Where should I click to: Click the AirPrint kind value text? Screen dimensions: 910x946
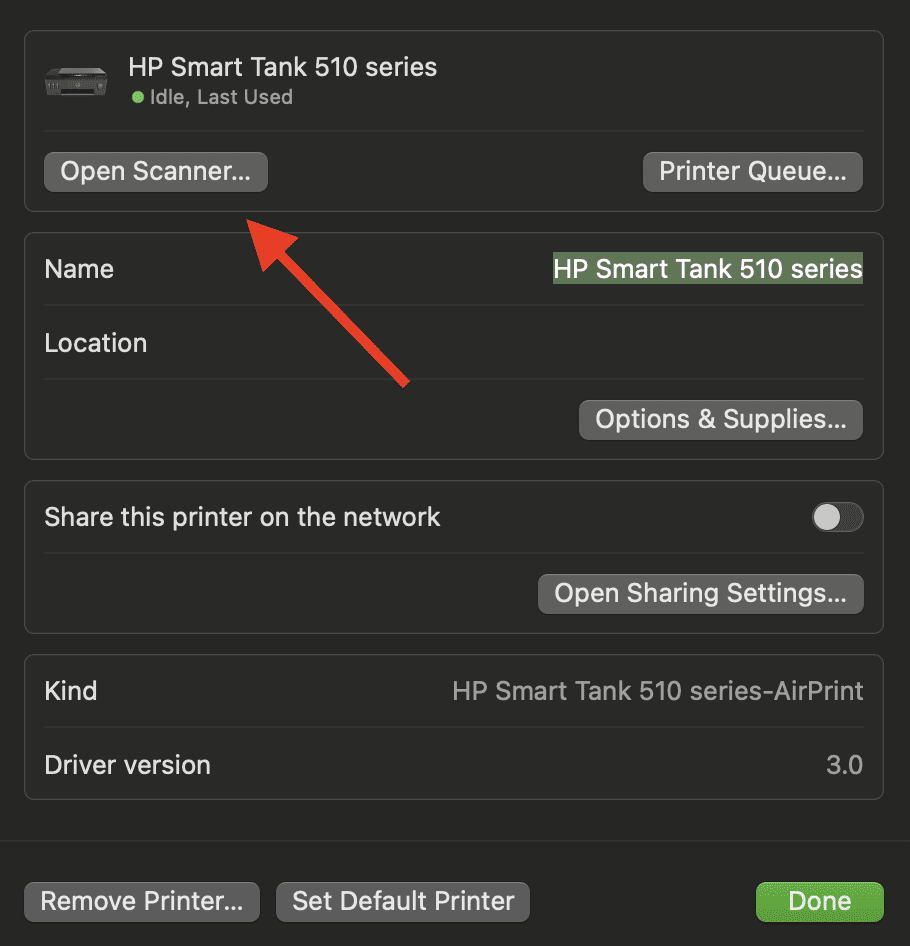click(657, 691)
